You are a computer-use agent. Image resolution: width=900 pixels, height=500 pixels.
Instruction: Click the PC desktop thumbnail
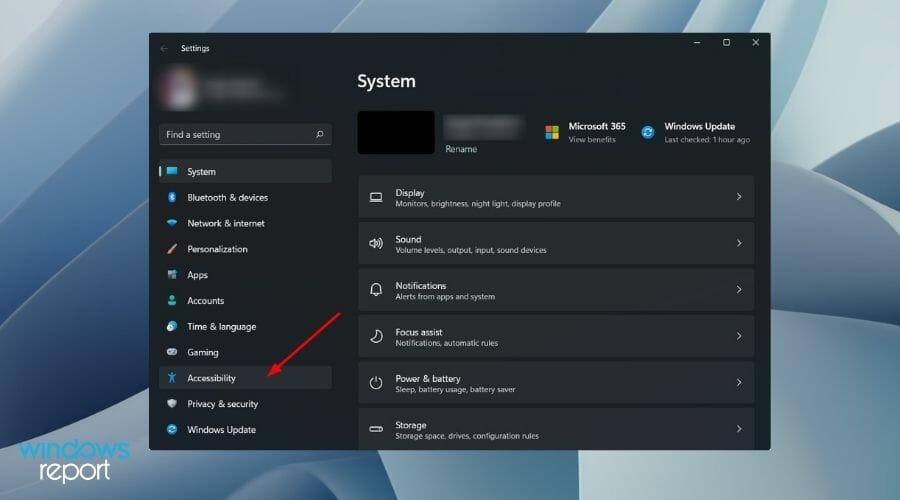point(396,133)
